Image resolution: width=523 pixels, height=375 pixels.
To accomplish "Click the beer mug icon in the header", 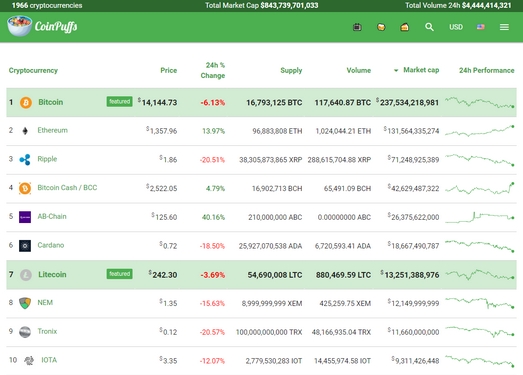I will pyautogui.click(x=381, y=27).
